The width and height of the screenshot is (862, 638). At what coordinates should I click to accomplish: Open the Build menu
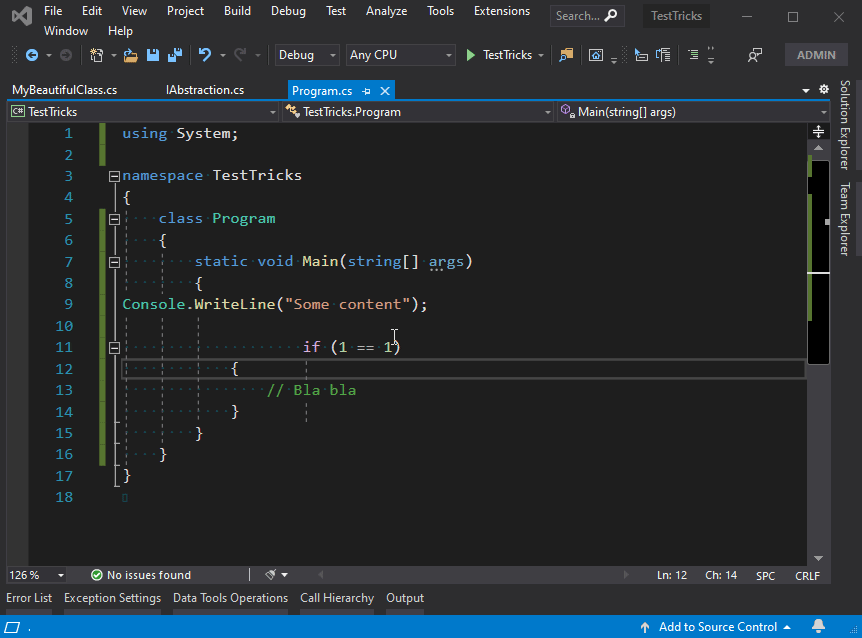pyautogui.click(x=237, y=11)
